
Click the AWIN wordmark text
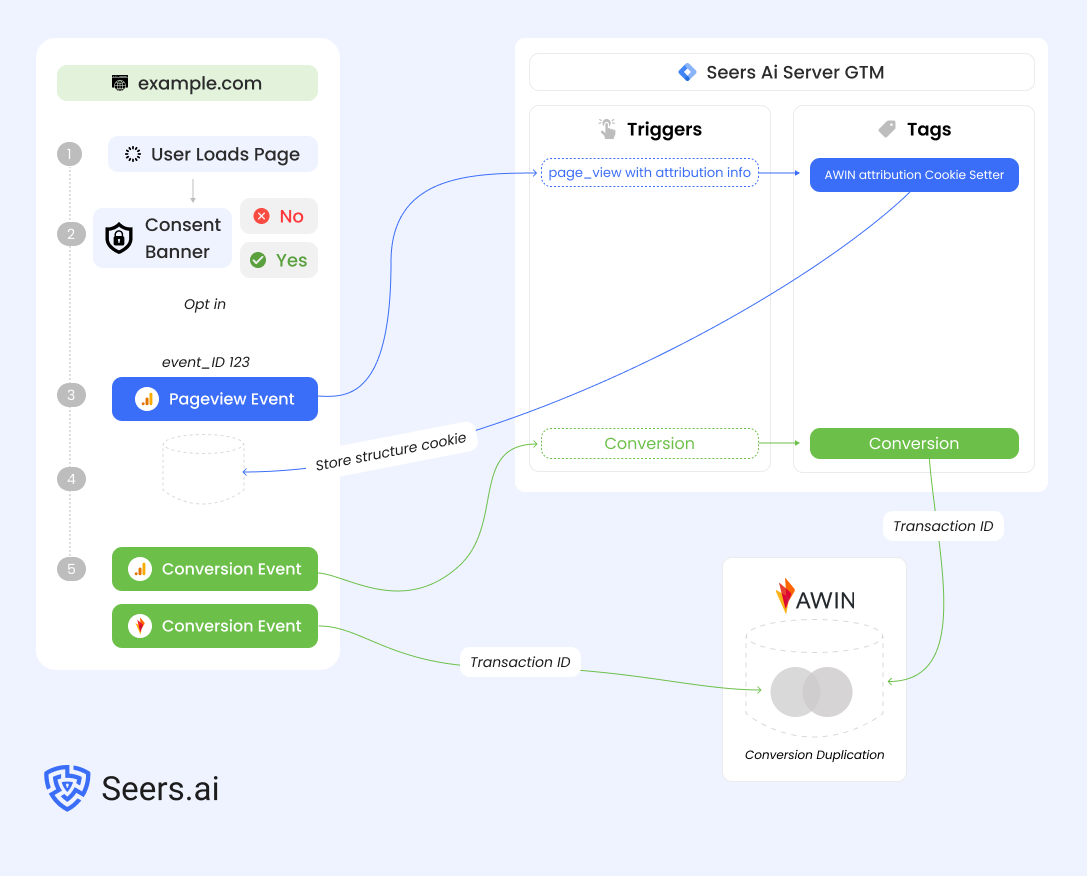click(x=825, y=600)
